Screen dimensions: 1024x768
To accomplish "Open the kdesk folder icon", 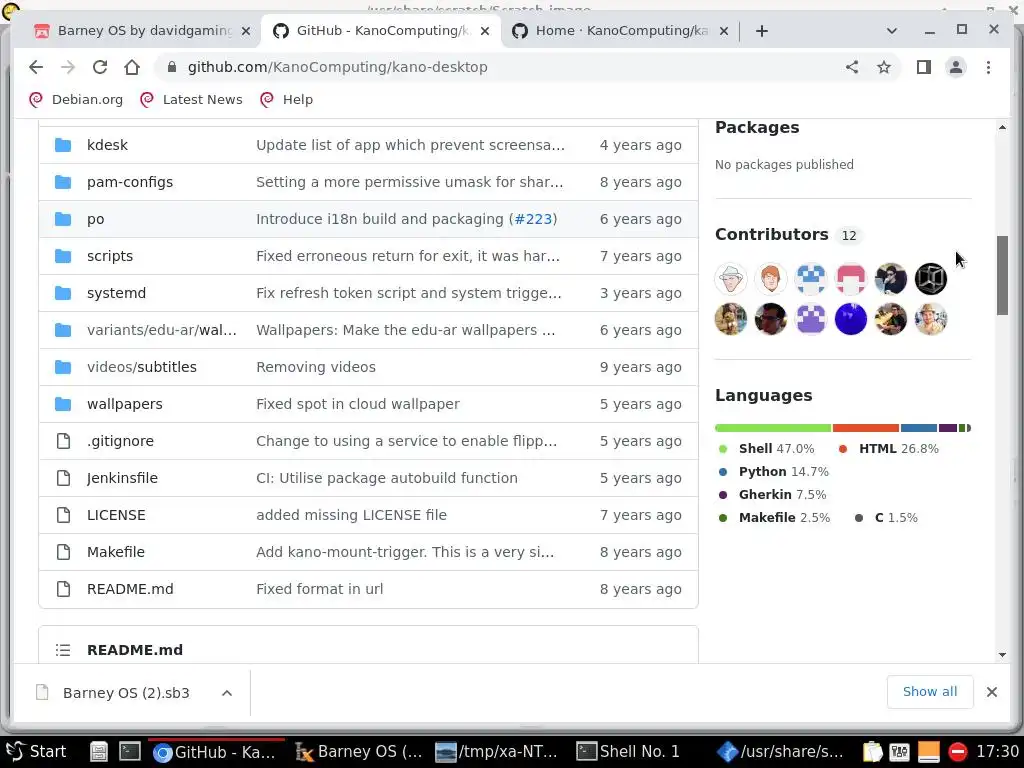I will point(63,145).
